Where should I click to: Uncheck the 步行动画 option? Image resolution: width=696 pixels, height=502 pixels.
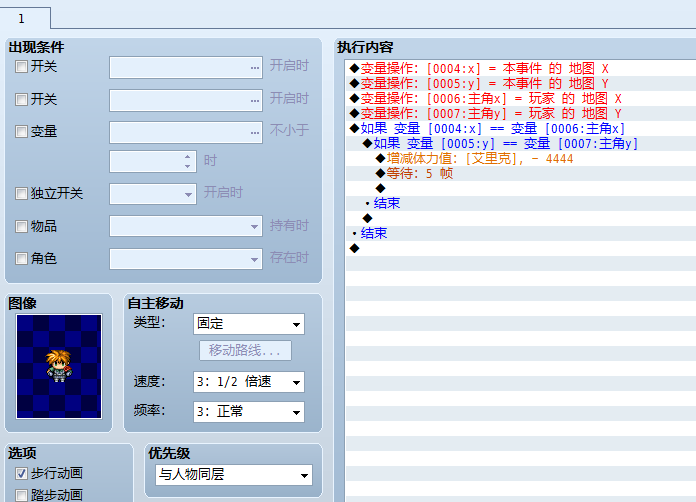pyautogui.click(x=21, y=474)
